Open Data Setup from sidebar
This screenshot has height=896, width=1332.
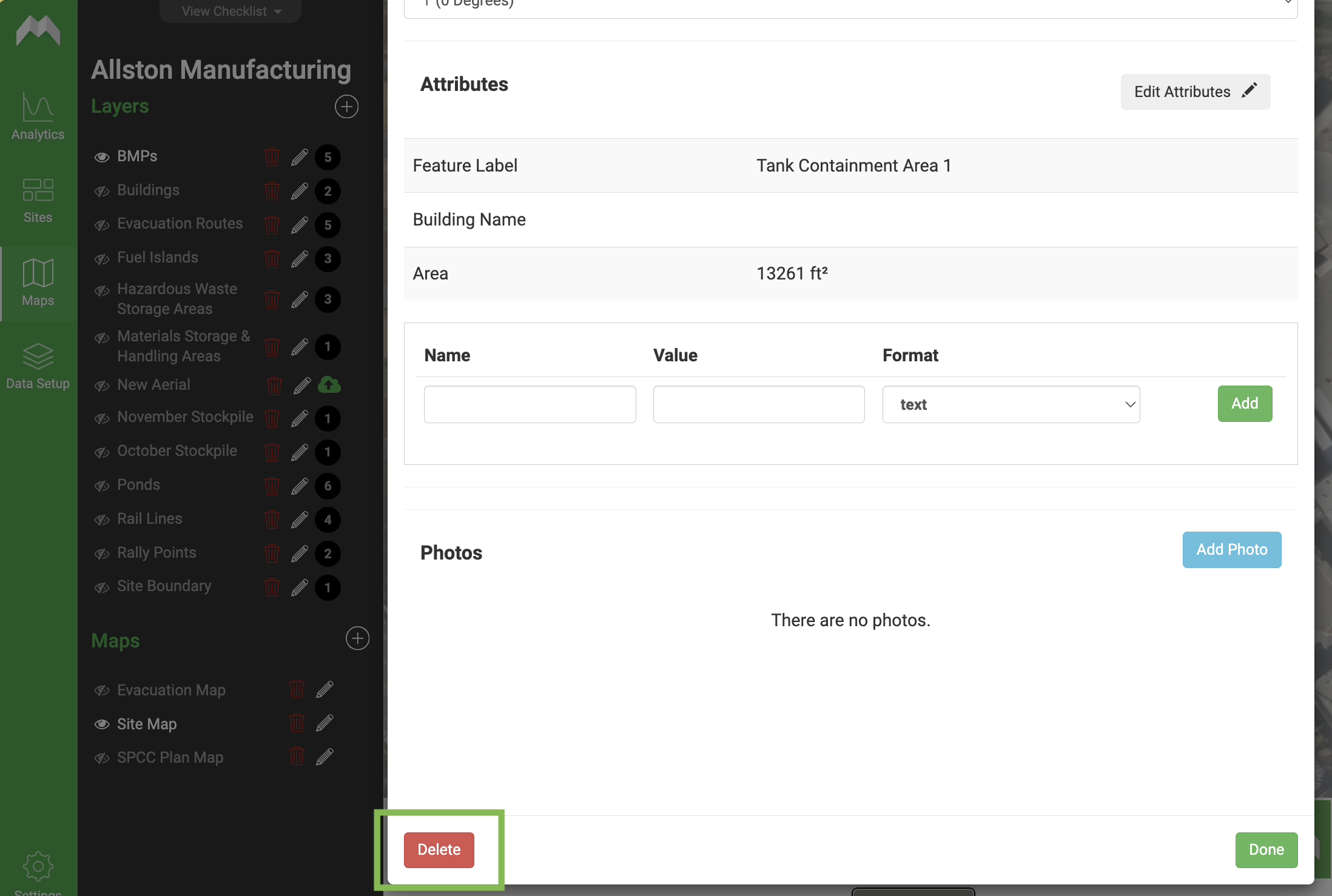(x=38, y=367)
